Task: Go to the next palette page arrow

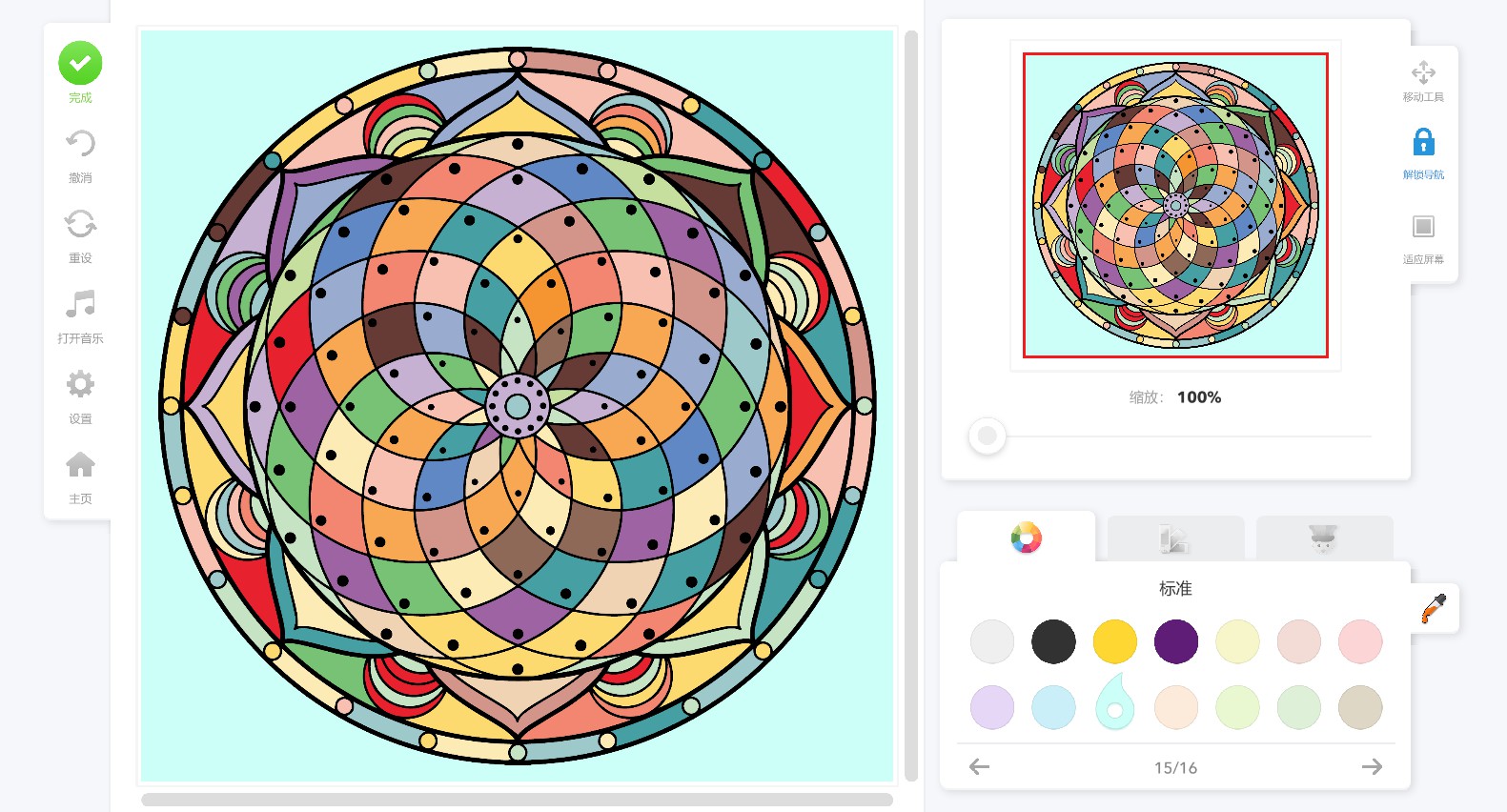Action: coord(1372,766)
